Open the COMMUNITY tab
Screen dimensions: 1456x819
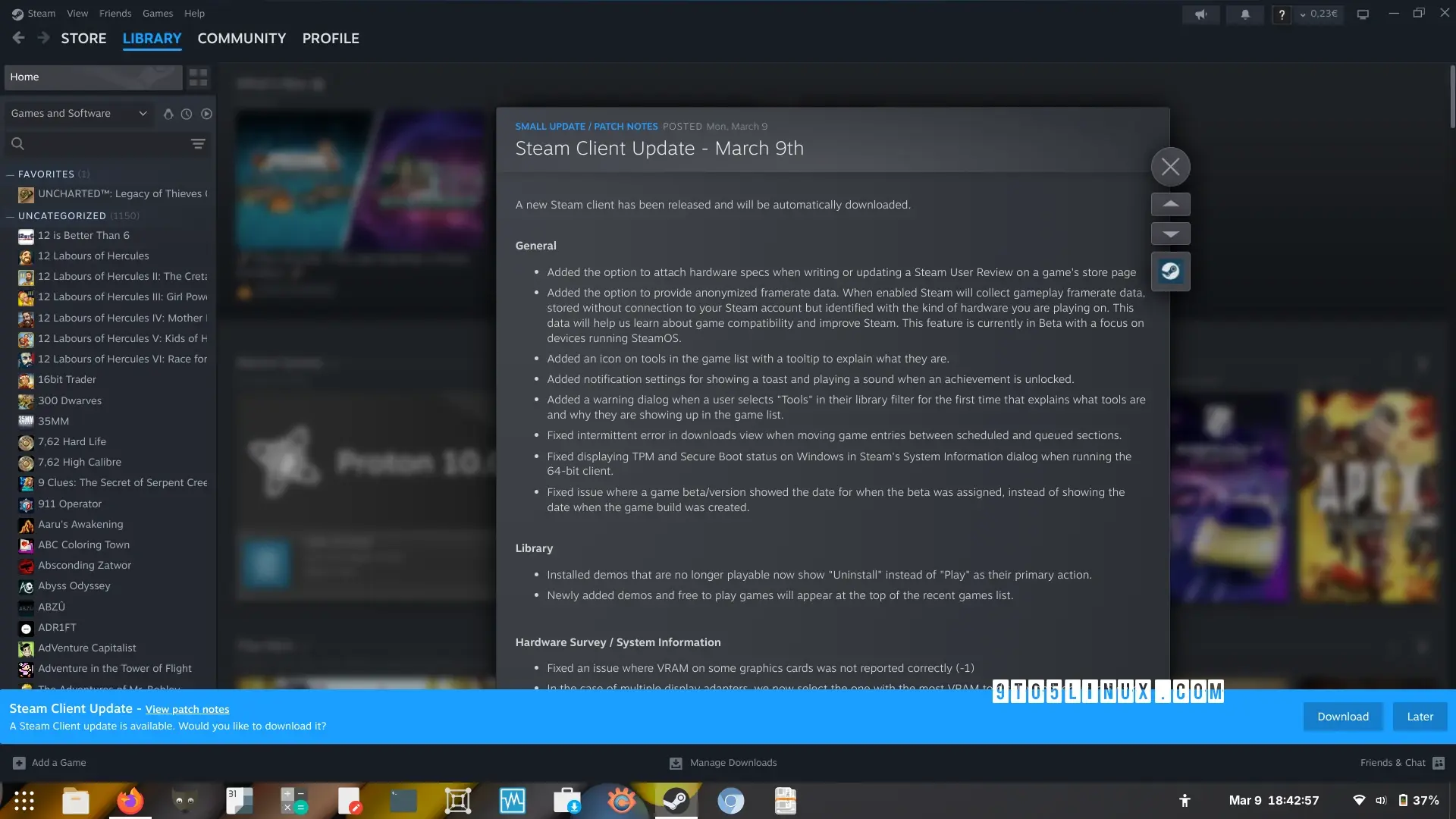[x=241, y=39]
